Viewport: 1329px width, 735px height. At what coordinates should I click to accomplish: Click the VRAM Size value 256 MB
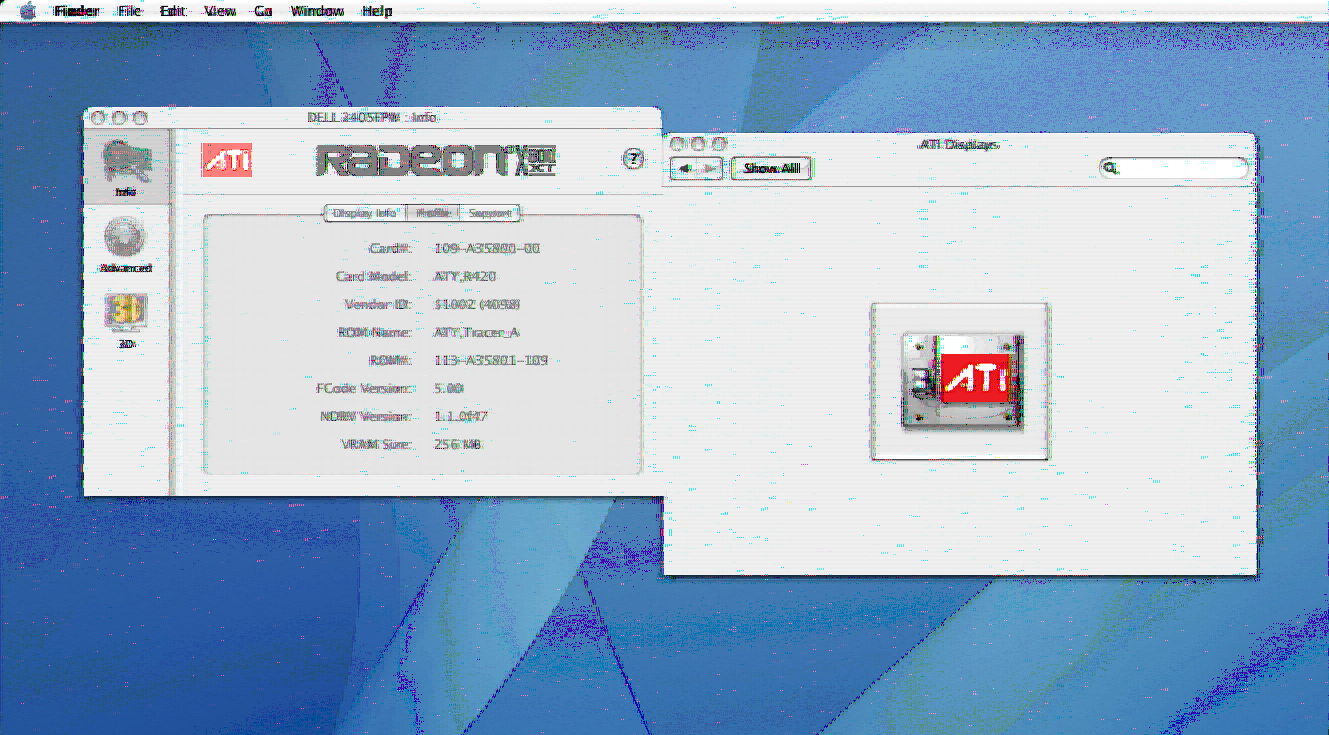(458, 444)
